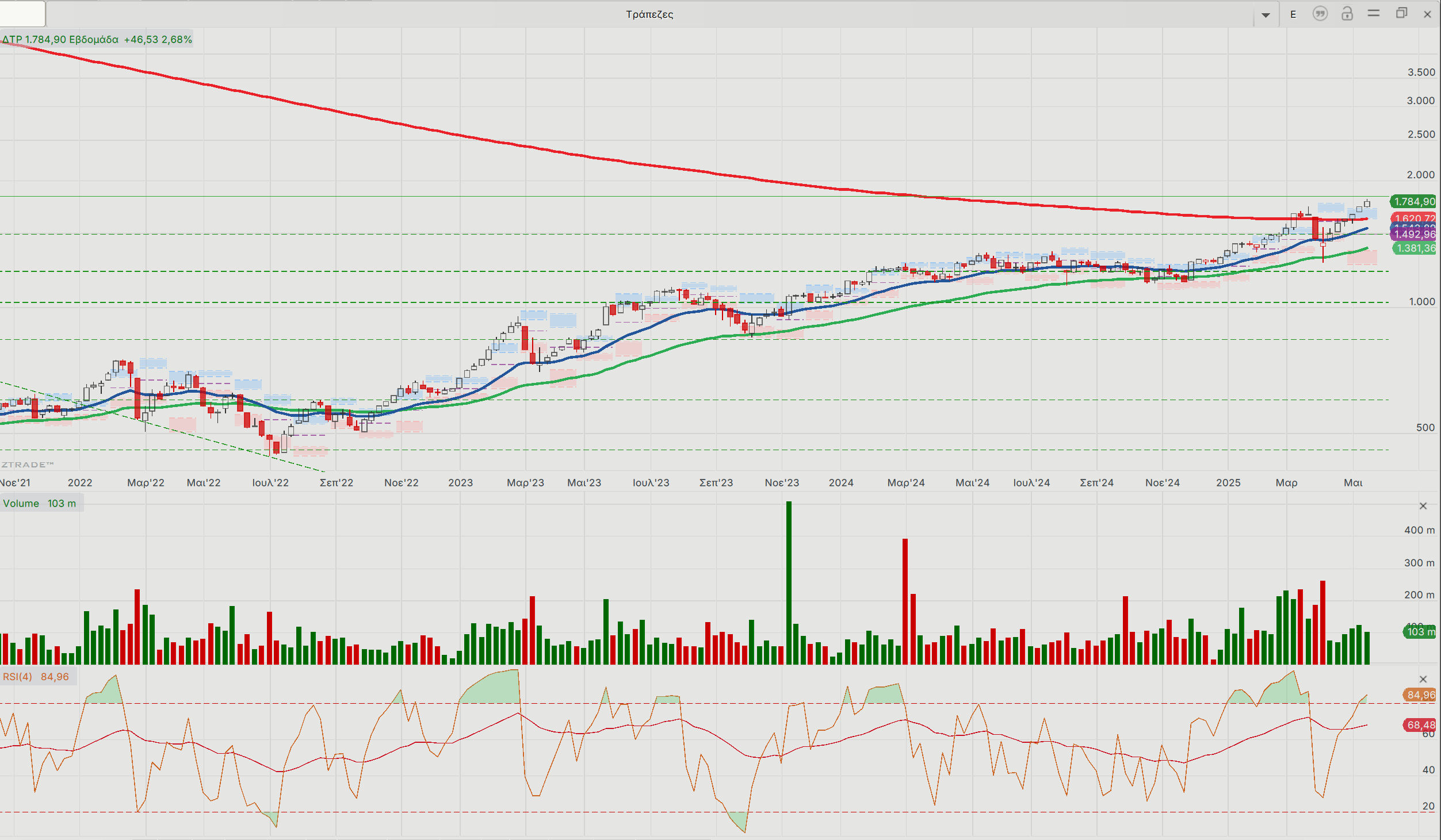The height and width of the screenshot is (840, 1441).
Task: Click the tallest red volume bar near Μαρ'24
Action: [905, 601]
